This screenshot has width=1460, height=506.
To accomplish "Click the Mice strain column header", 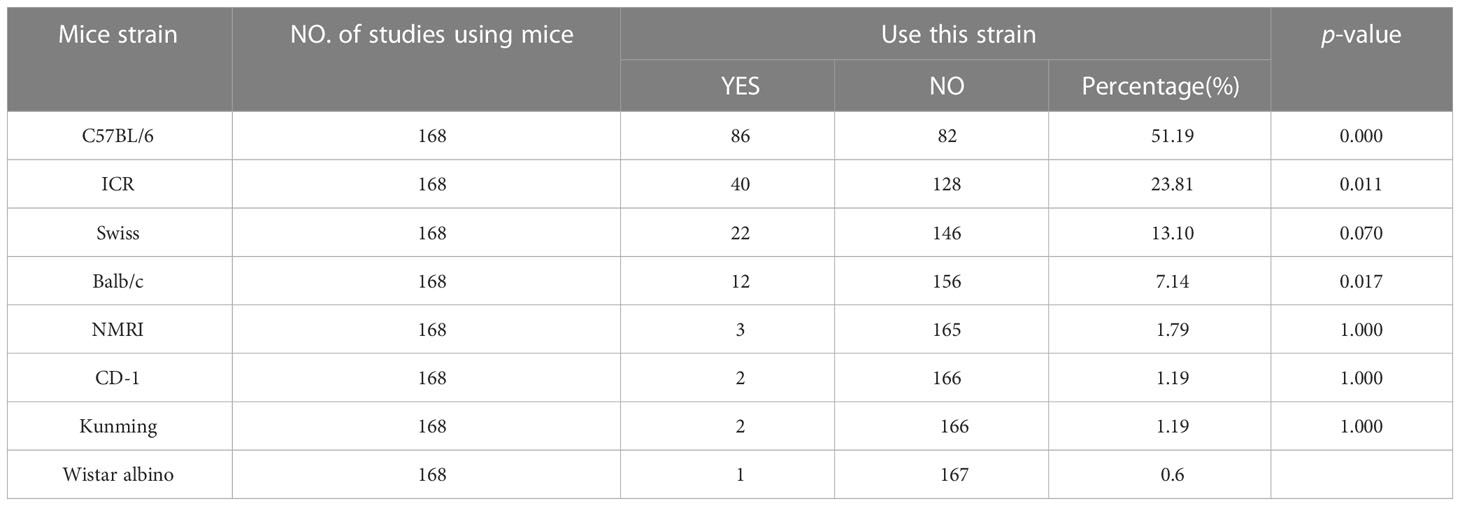I will pyautogui.click(x=118, y=35).
